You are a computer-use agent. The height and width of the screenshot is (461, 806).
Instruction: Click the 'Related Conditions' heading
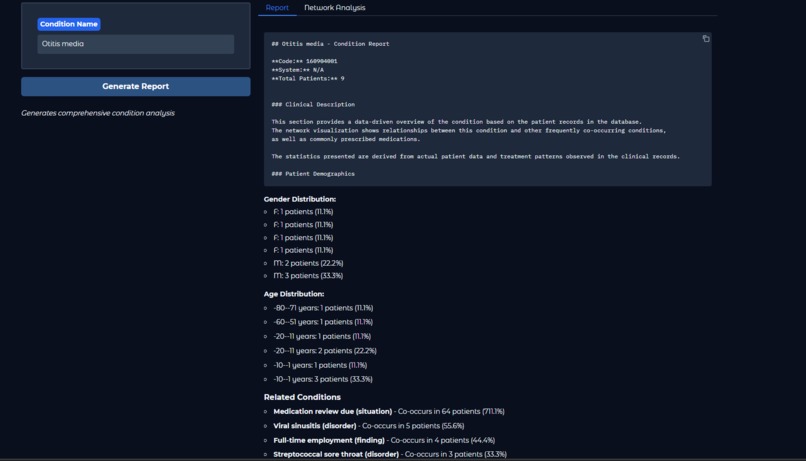(302, 397)
